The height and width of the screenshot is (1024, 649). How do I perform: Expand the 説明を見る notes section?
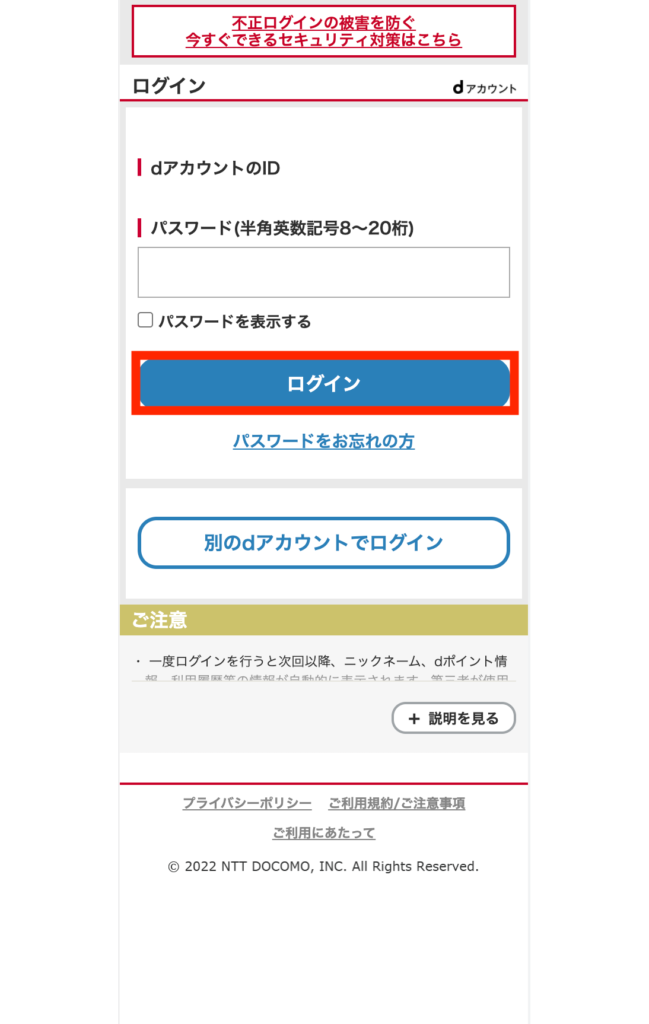tap(454, 718)
